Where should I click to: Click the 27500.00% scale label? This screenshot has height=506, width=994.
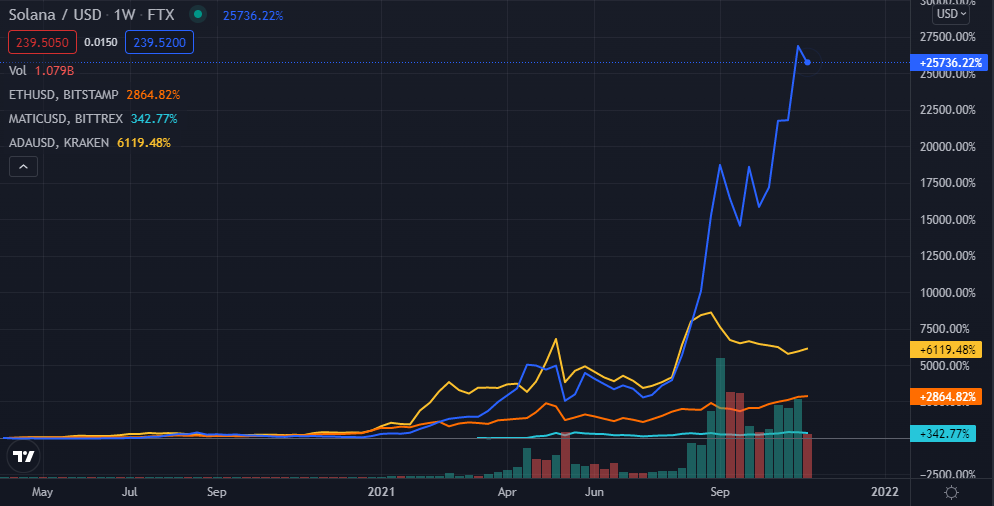pyautogui.click(x=948, y=37)
